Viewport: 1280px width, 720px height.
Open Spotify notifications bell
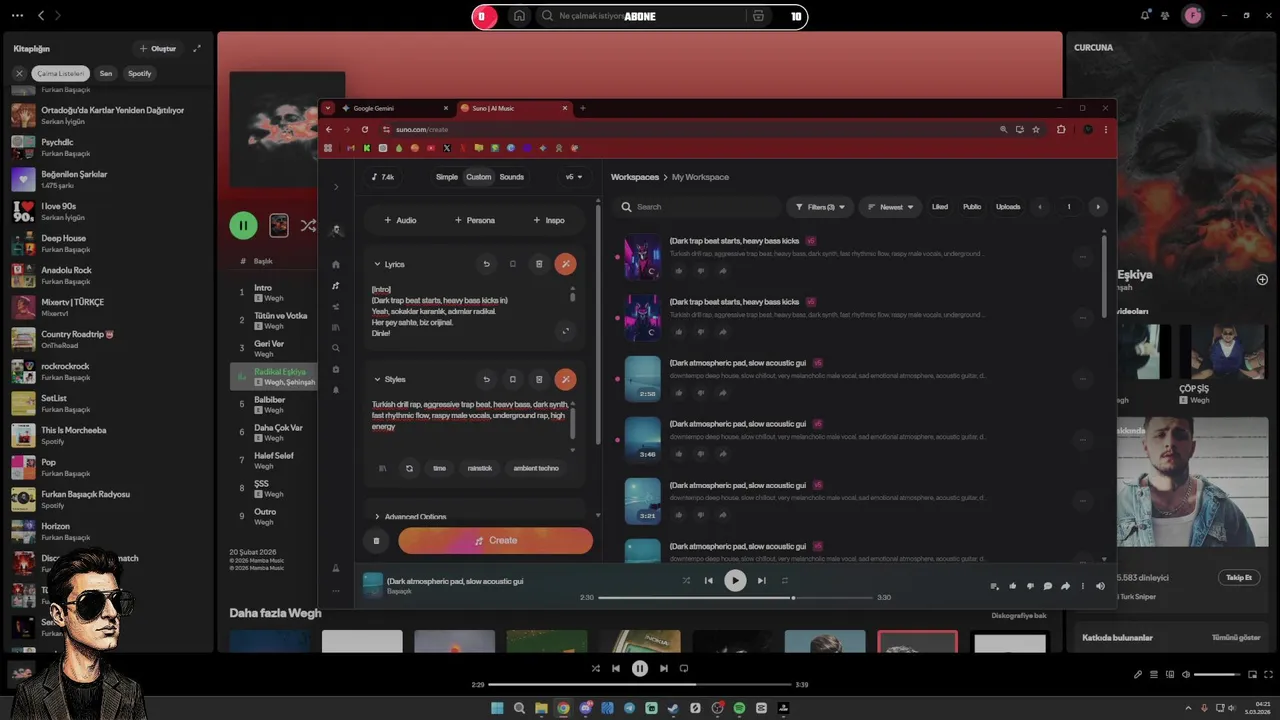1145,15
